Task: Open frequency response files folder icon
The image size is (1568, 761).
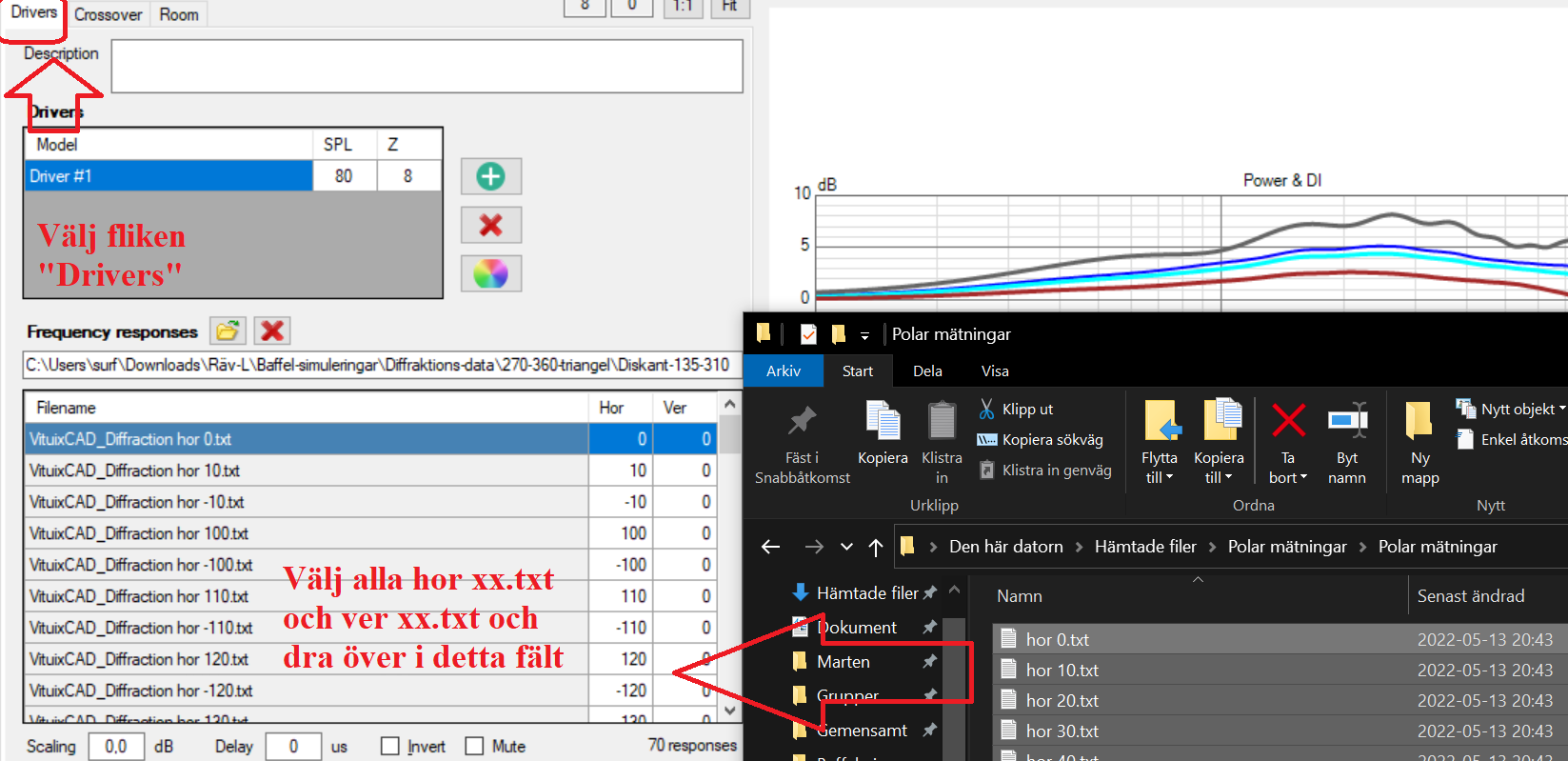Action: click(x=228, y=330)
